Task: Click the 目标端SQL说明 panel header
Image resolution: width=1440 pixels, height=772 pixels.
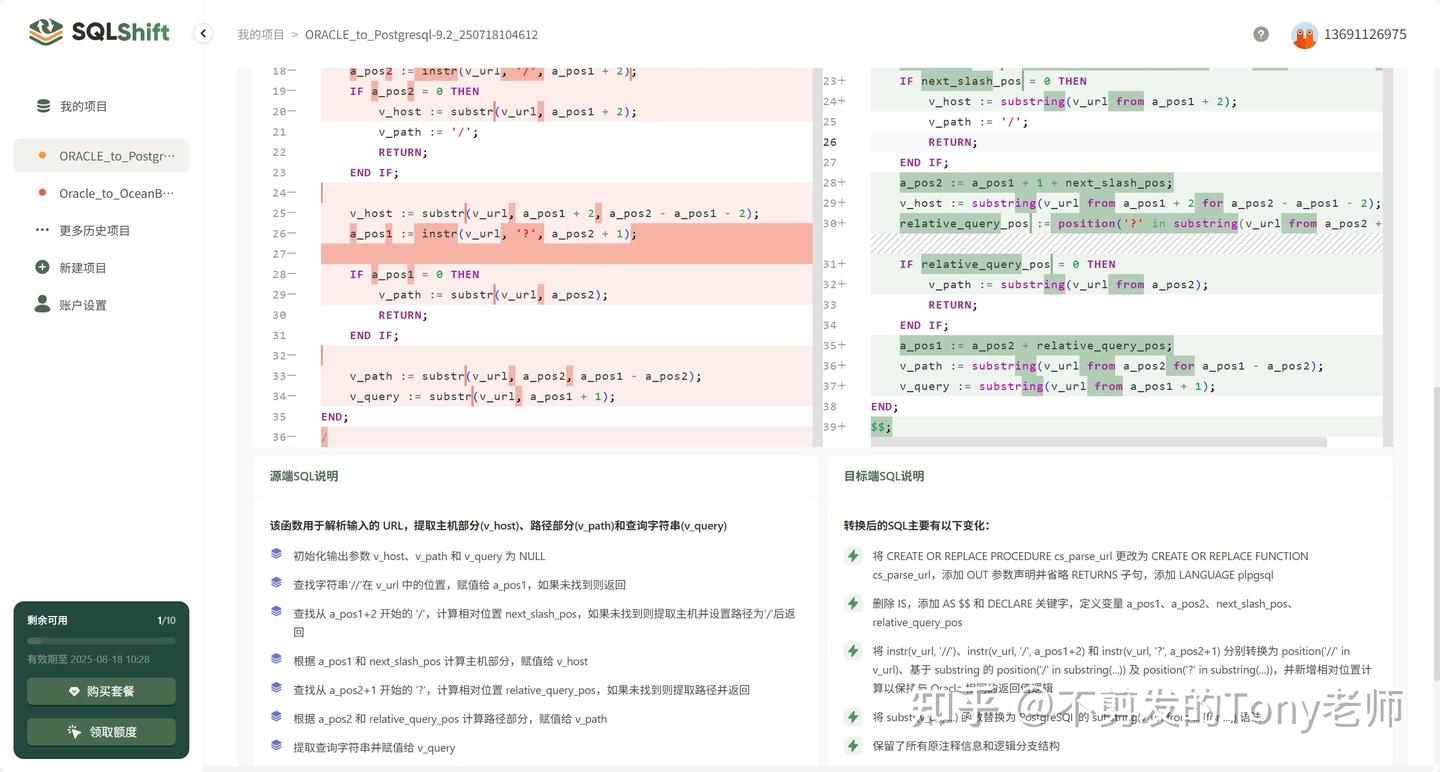Action: tap(882, 475)
